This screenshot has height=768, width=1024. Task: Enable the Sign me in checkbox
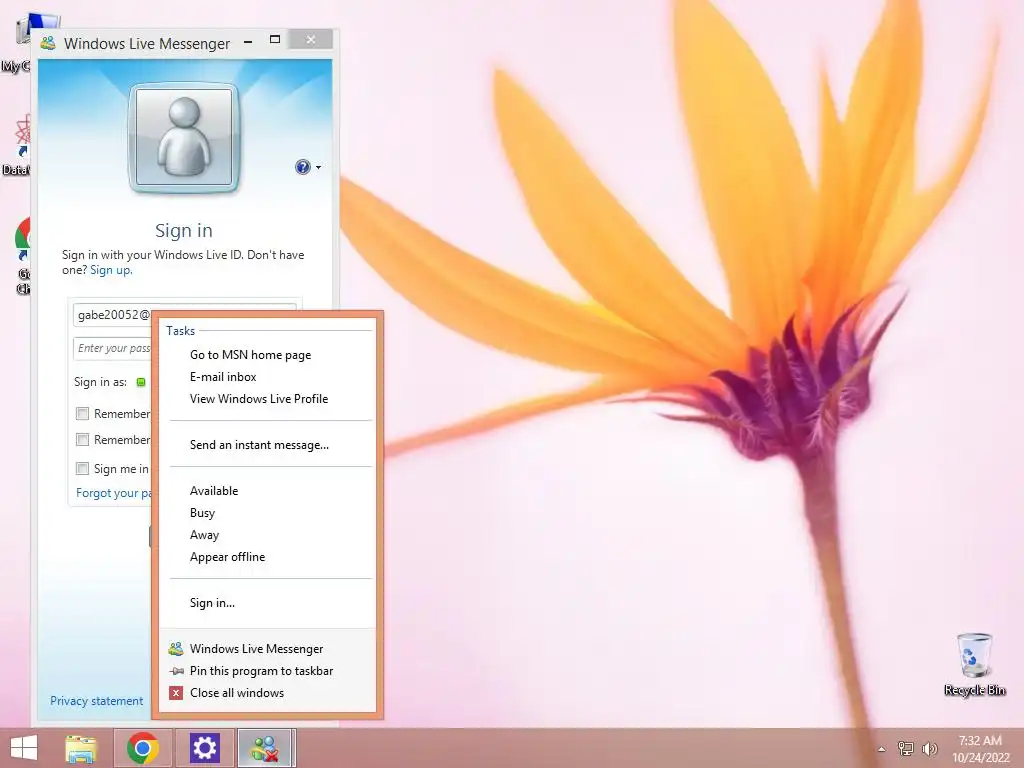(82, 468)
